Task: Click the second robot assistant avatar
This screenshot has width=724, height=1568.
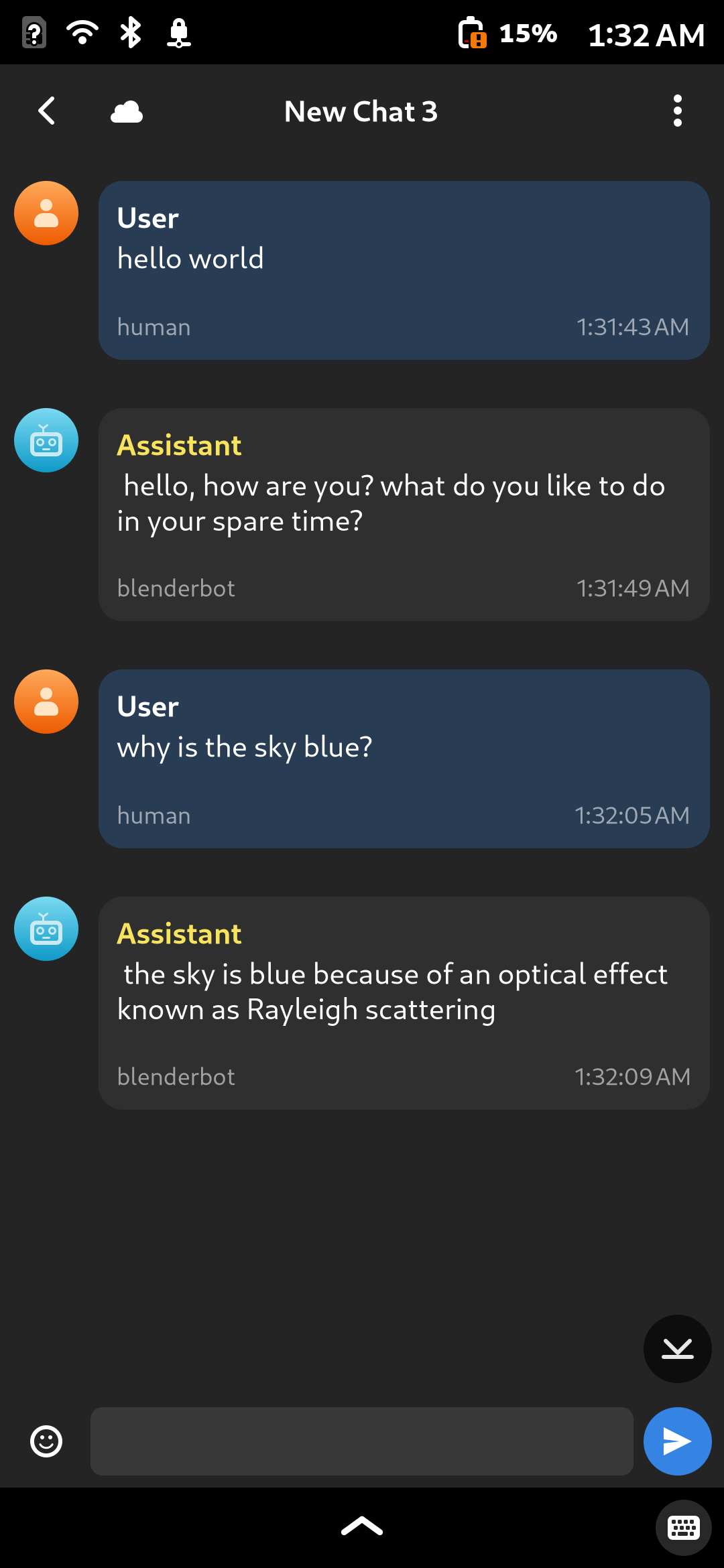Action: pyautogui.click(x=46, y=929)
